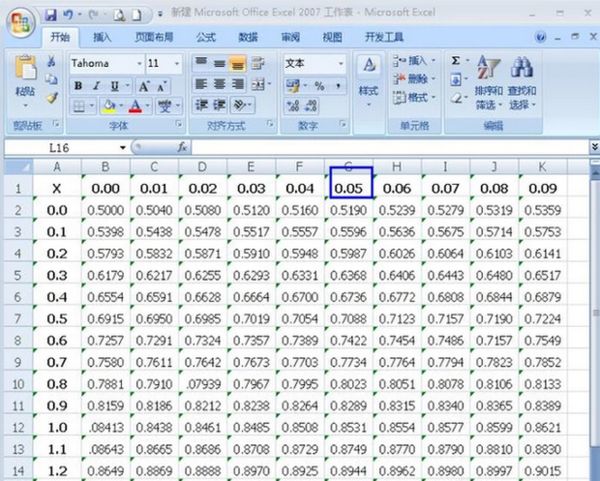Increase font size with large A
Image resolution: width=600 pixels, height=481 pixels.
point(143,86)
